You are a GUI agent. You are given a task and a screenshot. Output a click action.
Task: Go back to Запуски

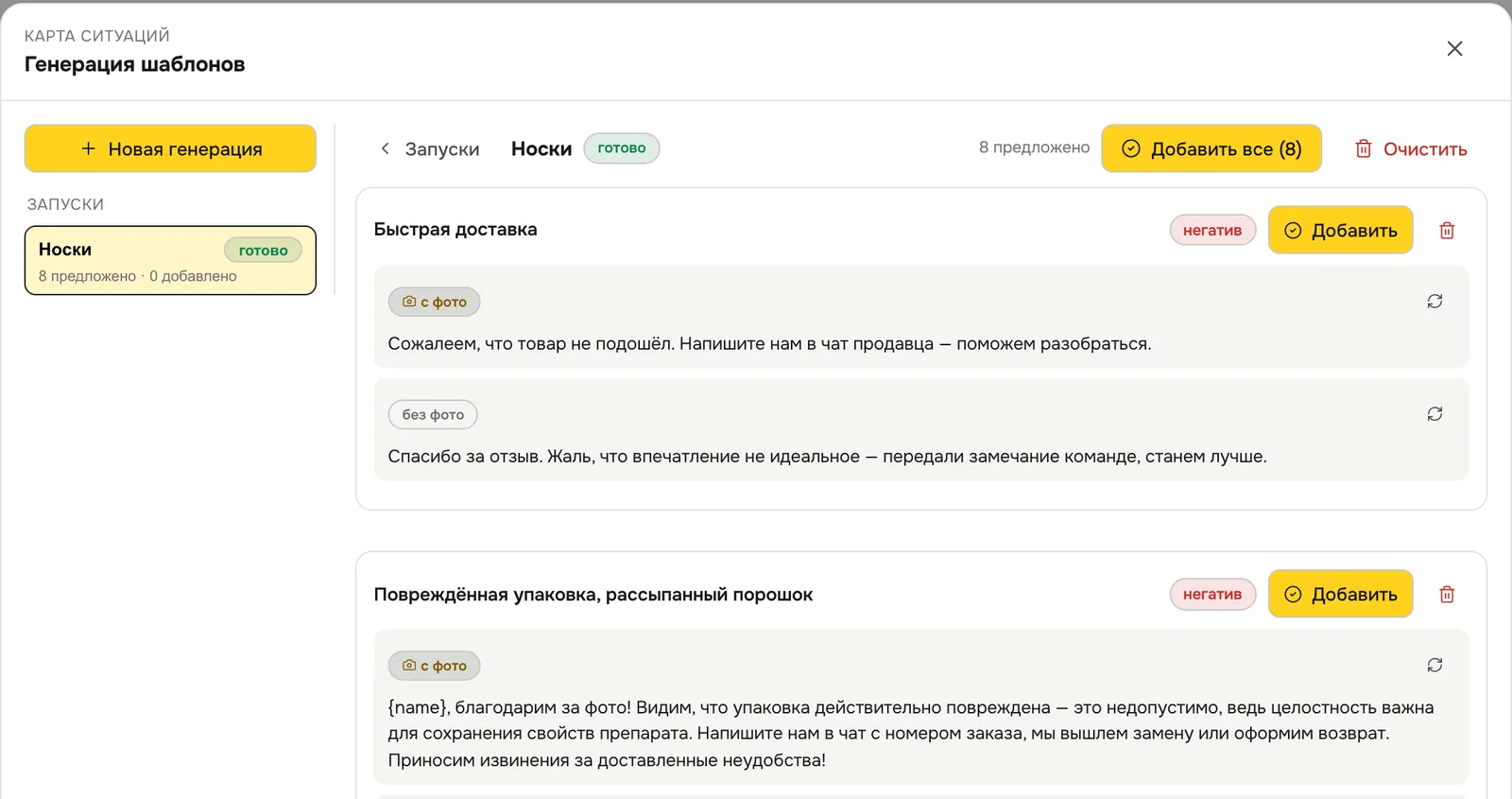coord(430,148)
